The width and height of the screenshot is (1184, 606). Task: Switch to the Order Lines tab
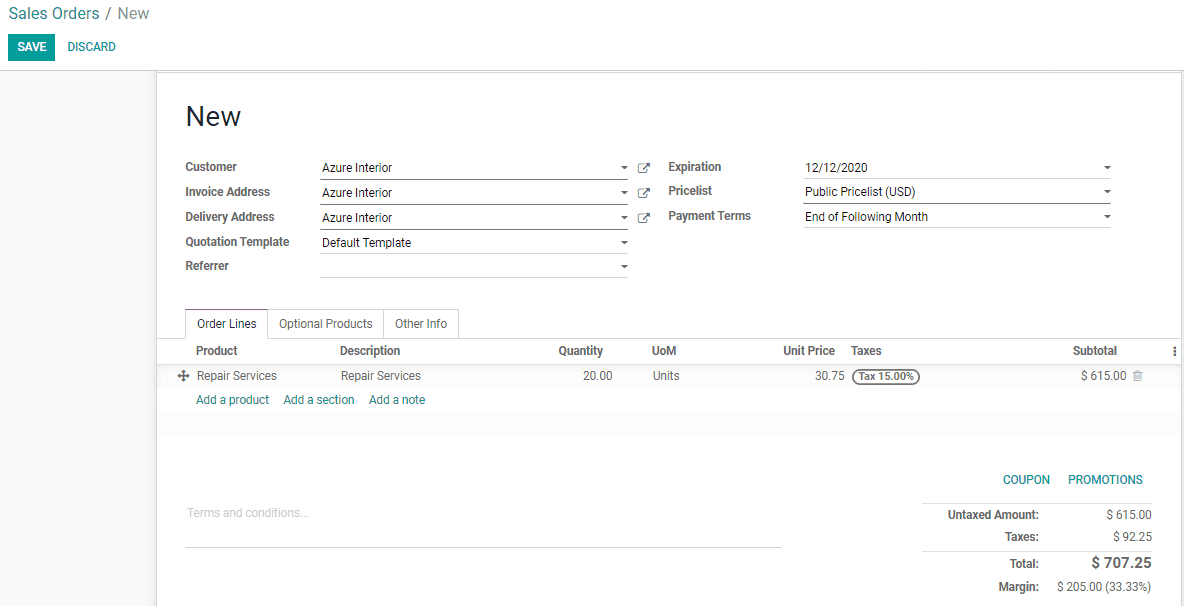tap(227, 324)
